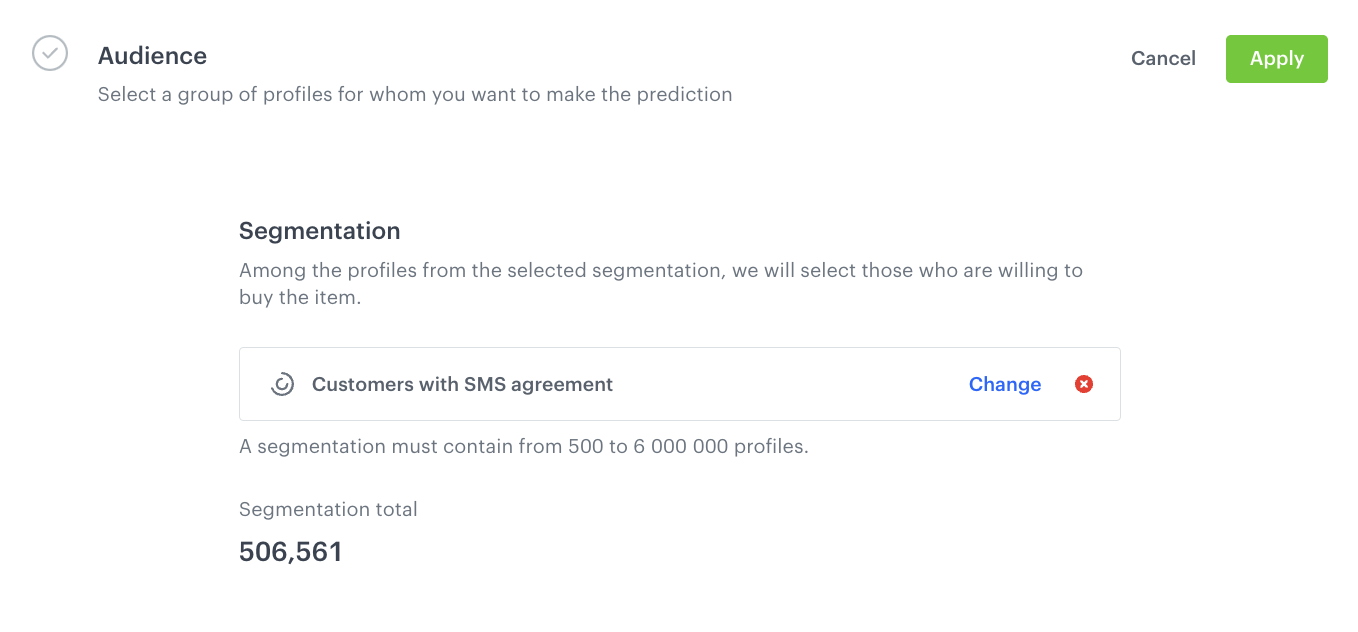Select the 'Customers with SMS agreement' segmentation name
This screenshot has width=1358, height=632.
tap(462, 384)
